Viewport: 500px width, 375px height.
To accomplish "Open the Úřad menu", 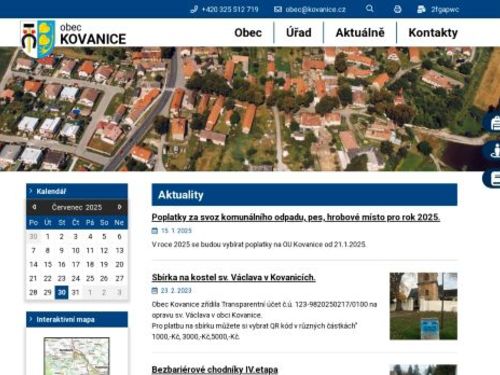I will [299, 33].
